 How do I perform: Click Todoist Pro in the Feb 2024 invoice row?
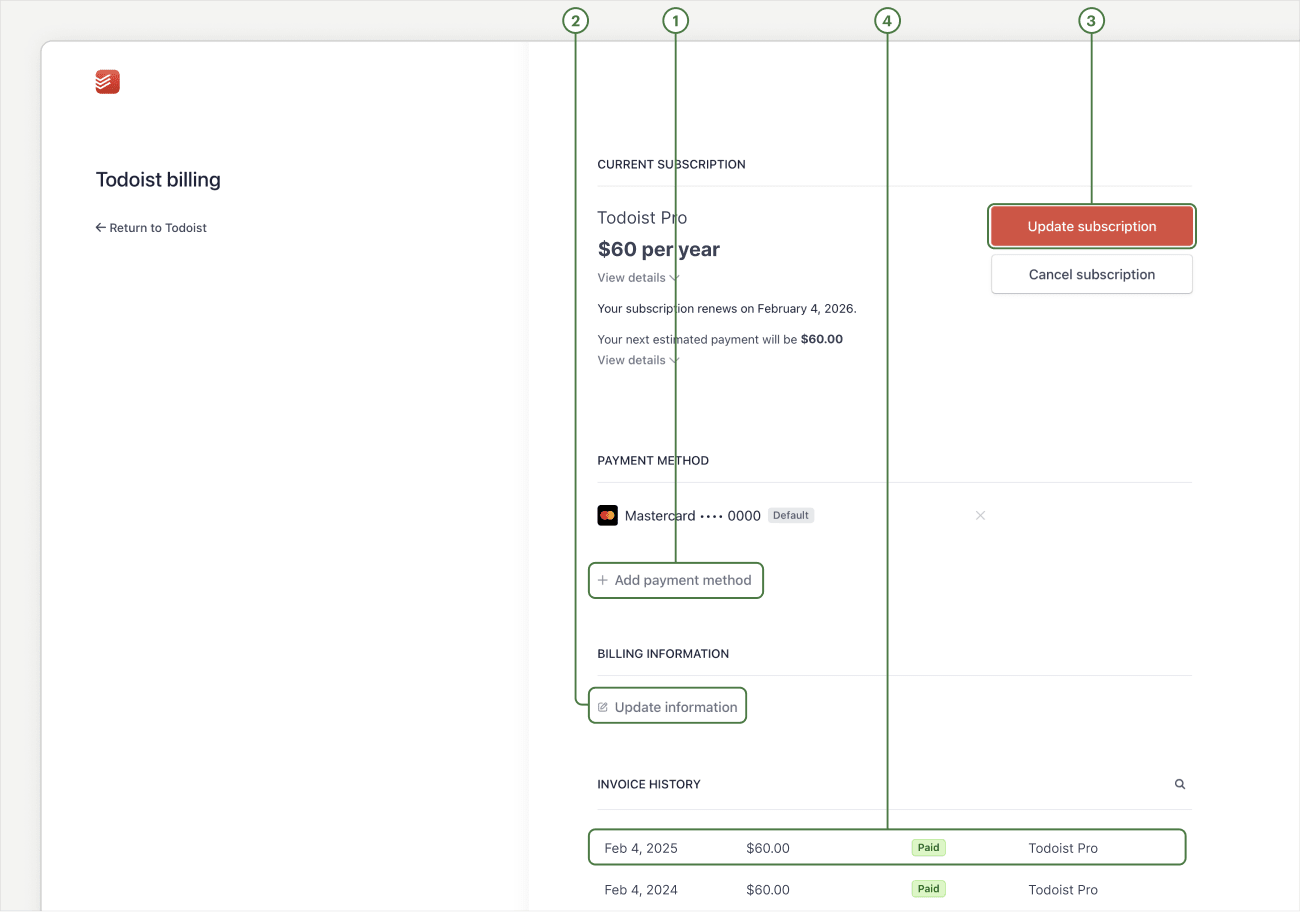click(x=1062, y=889)
